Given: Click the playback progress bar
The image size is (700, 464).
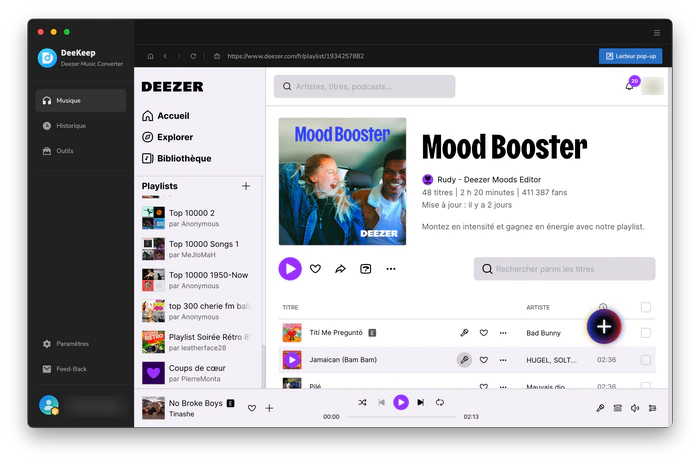Looking at the screenshot, I should [x=401, y=417].
